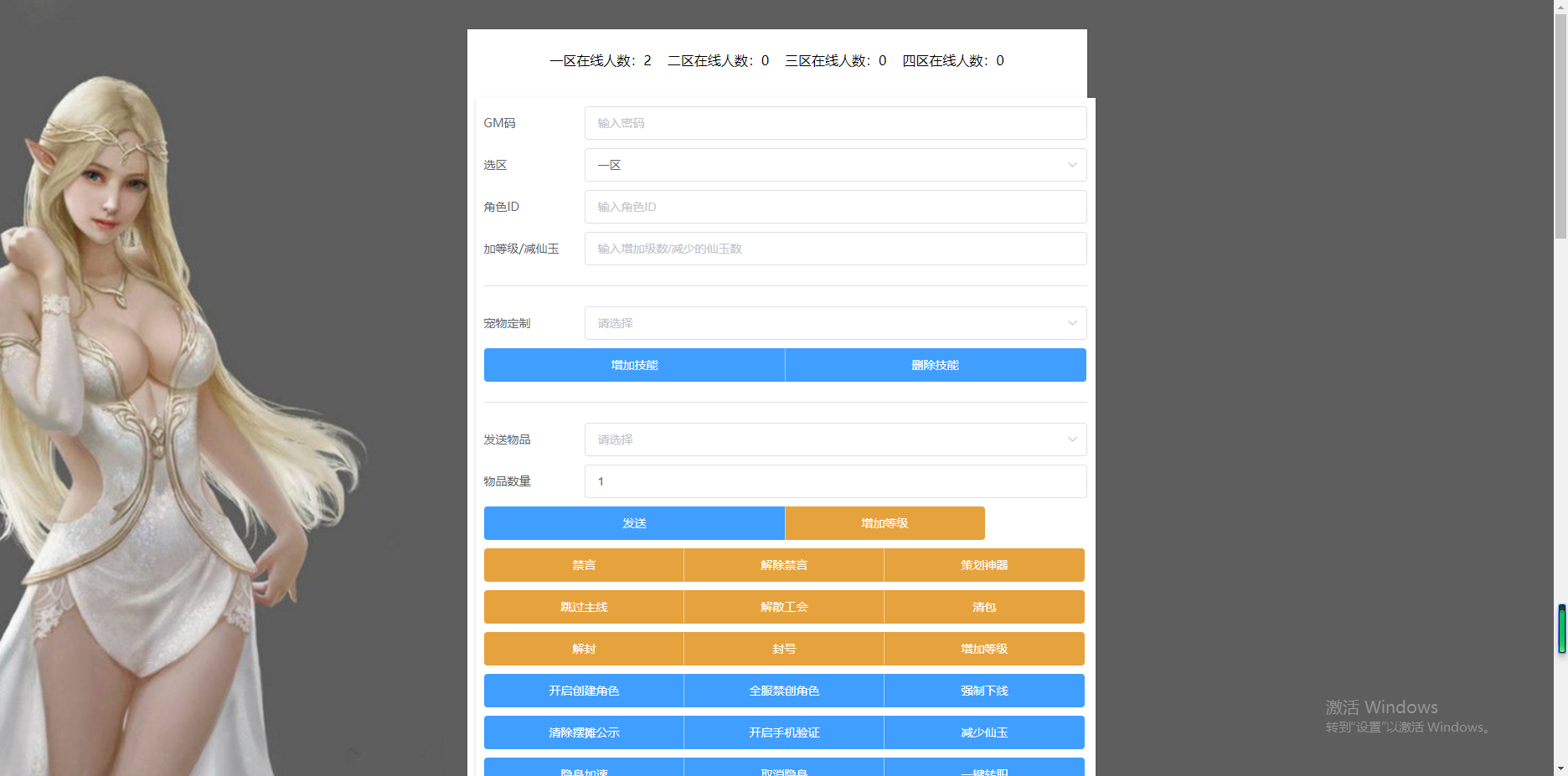Click the blue 发送 button
Image resolution: width=1568 pixels, height=776 pixels.
coord(634,523)
